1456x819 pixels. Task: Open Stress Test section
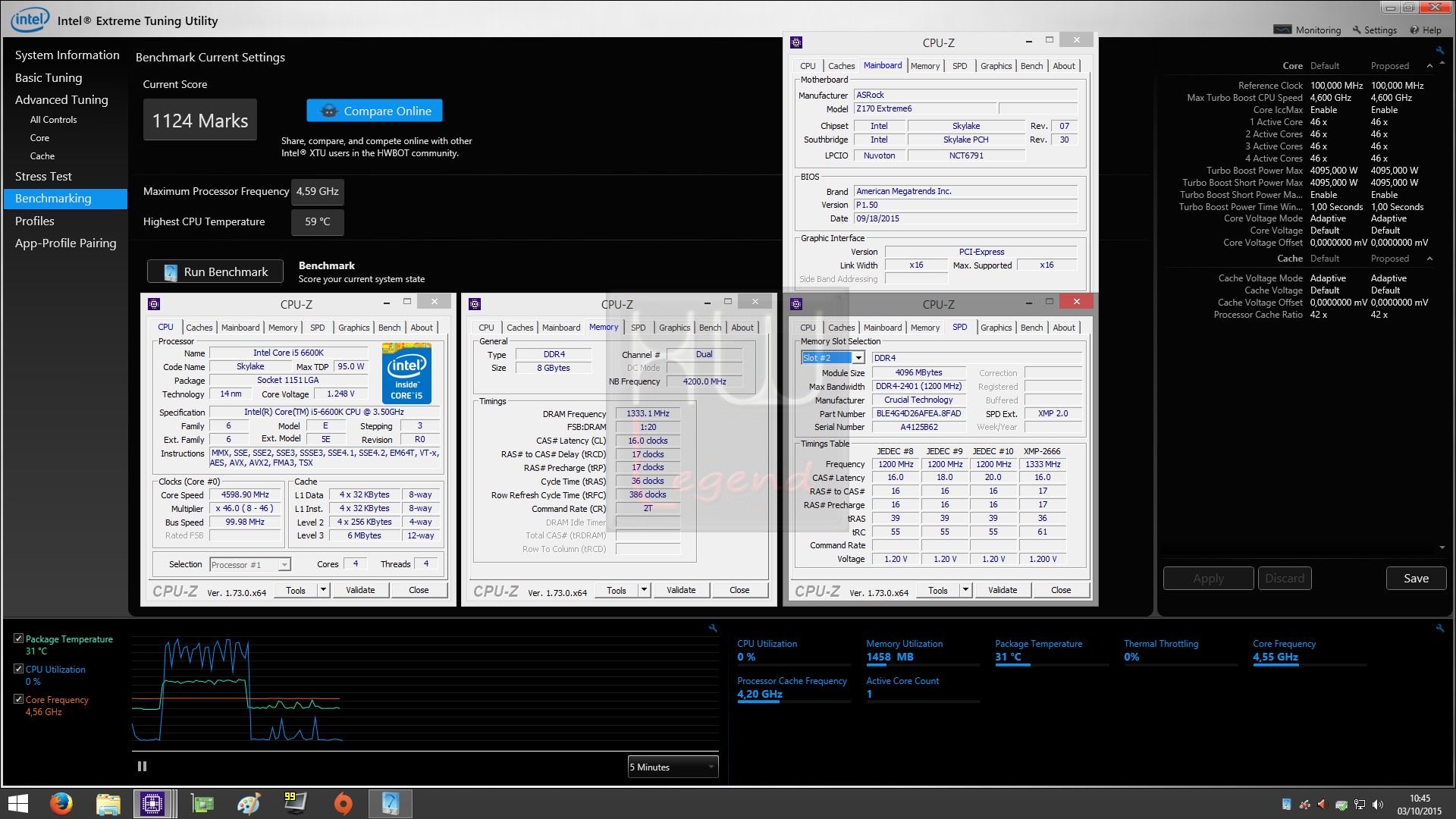[x=43, y=176]
